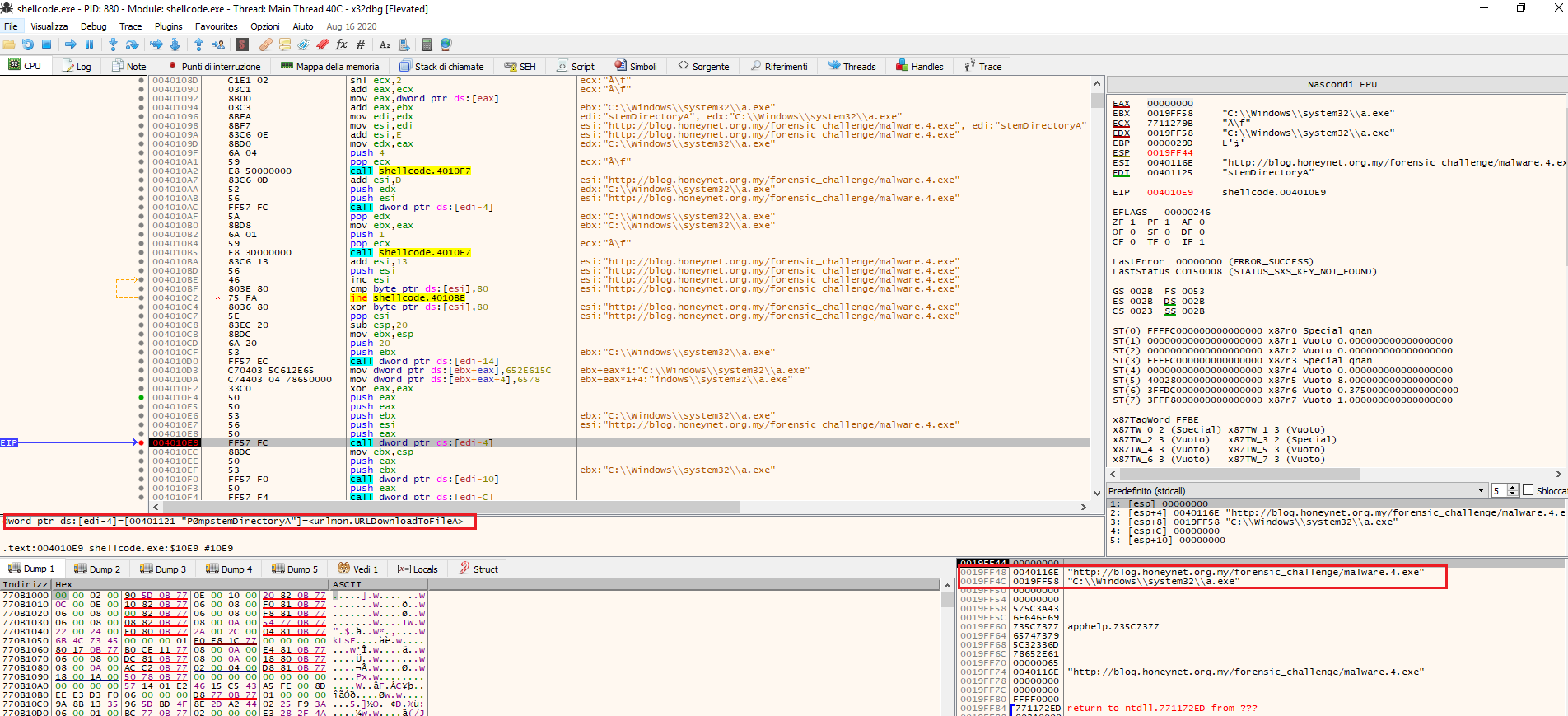Open the Handles tab
The height and width of the screenshot is (716, 1568).
tap(919, 67)
